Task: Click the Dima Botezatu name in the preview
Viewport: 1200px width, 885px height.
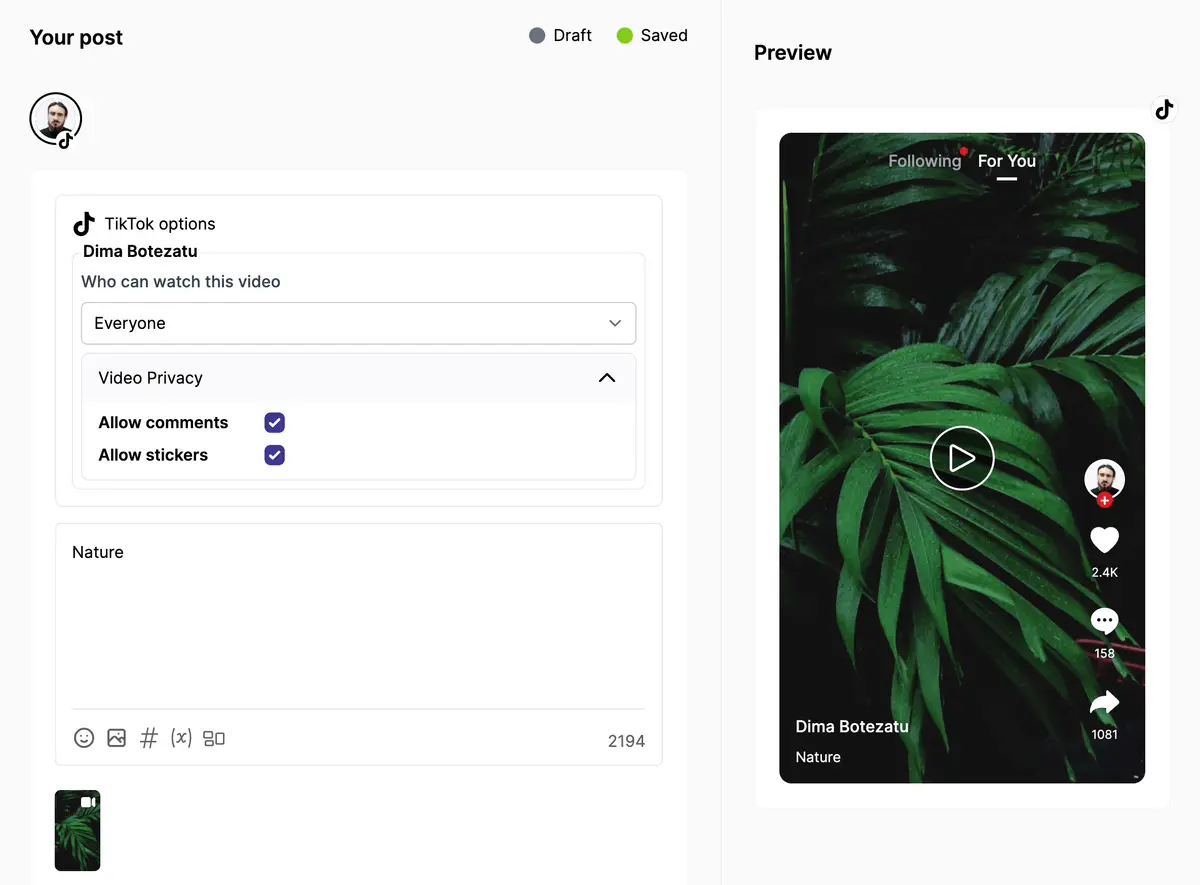Action: point(852,726)
